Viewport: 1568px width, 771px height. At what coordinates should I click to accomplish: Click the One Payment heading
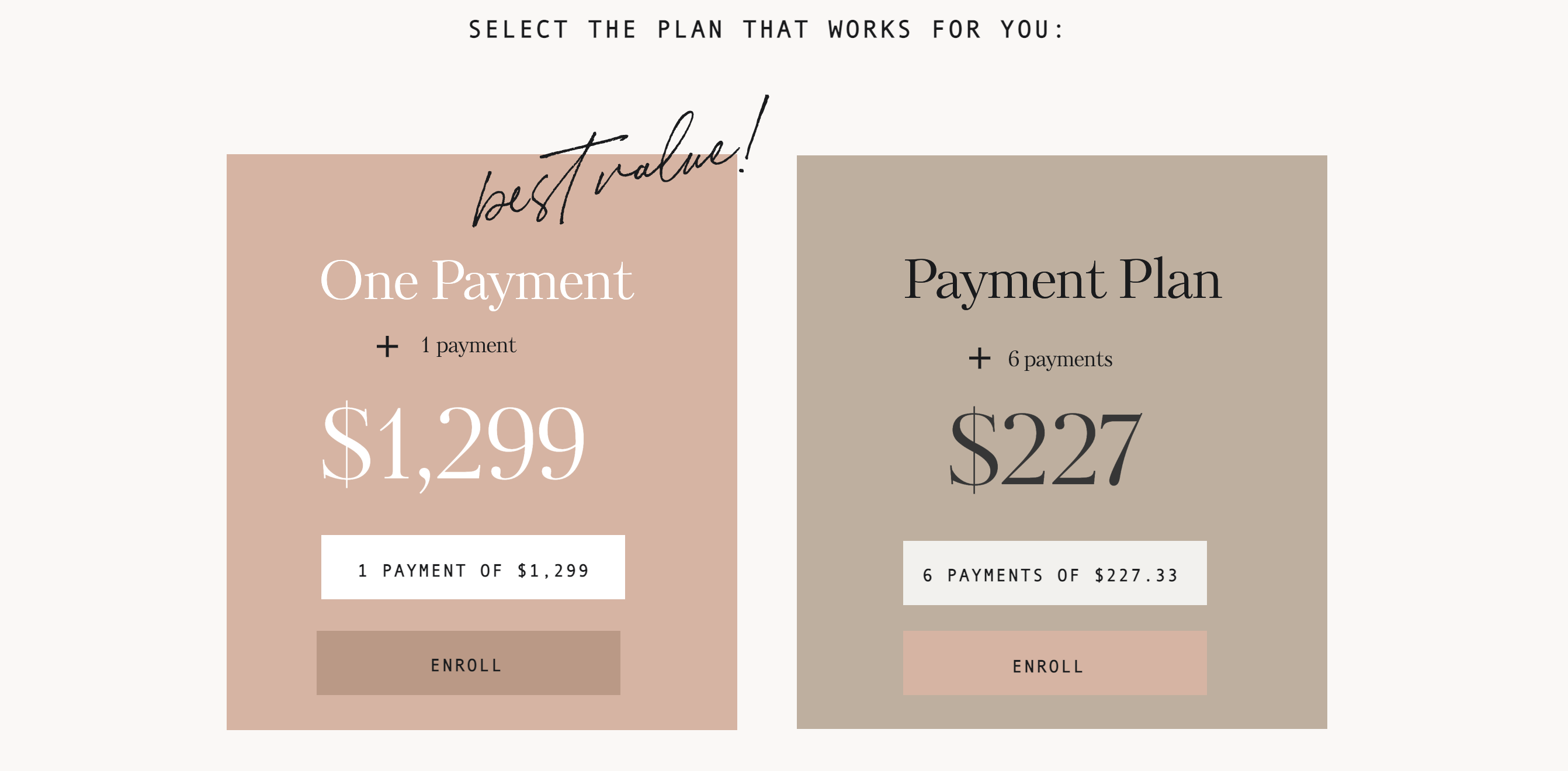(477, 282)
